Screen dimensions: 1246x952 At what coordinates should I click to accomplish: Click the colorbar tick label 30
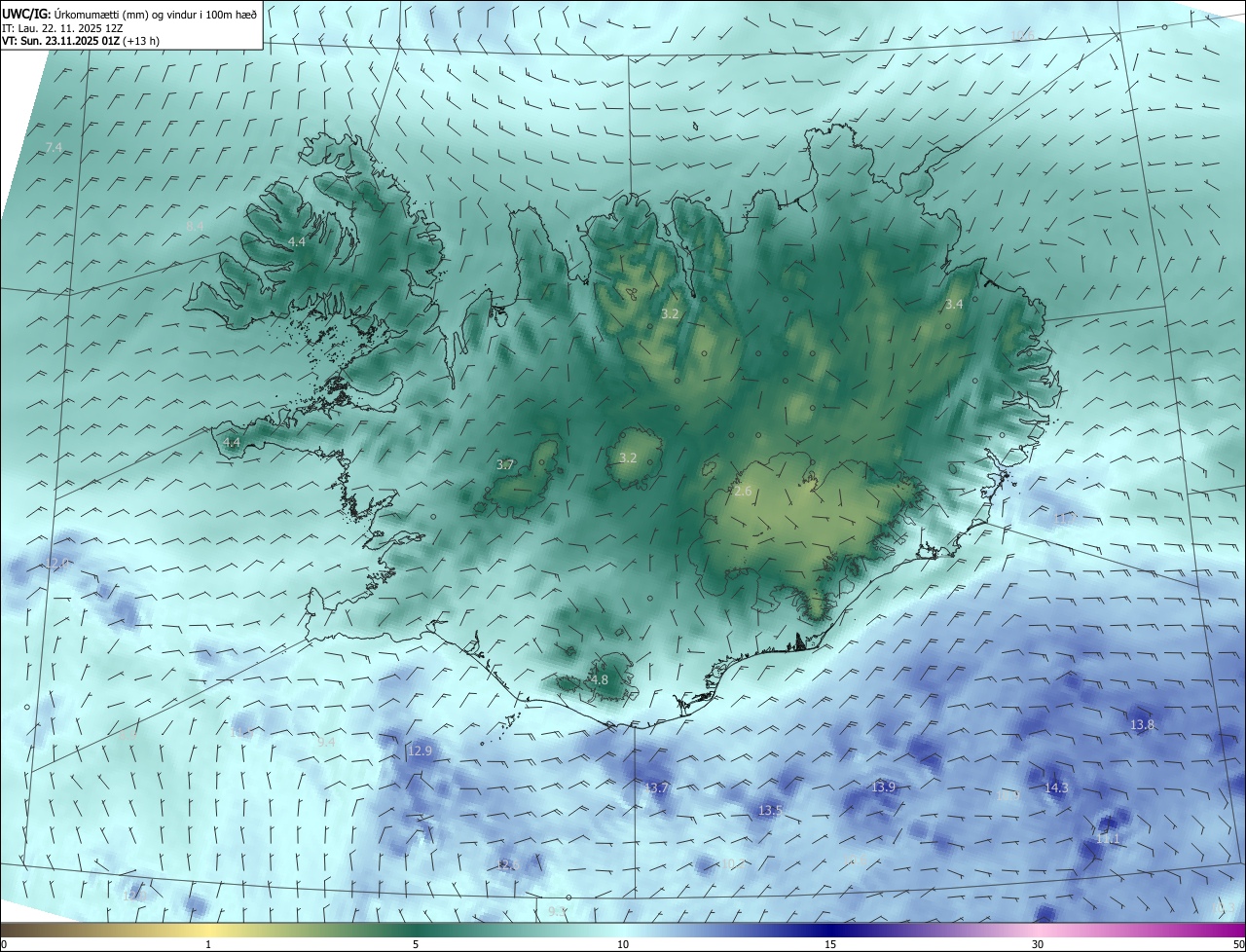[1038, 945]
